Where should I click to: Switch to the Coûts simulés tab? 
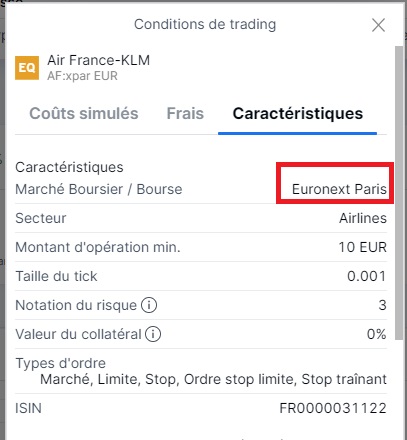coord(84,113)
